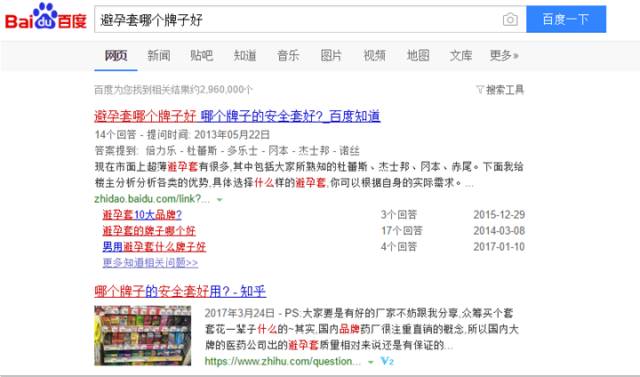Open the 更多» menu
This screenshot has width=640, height=377.
tap(504, 55)
